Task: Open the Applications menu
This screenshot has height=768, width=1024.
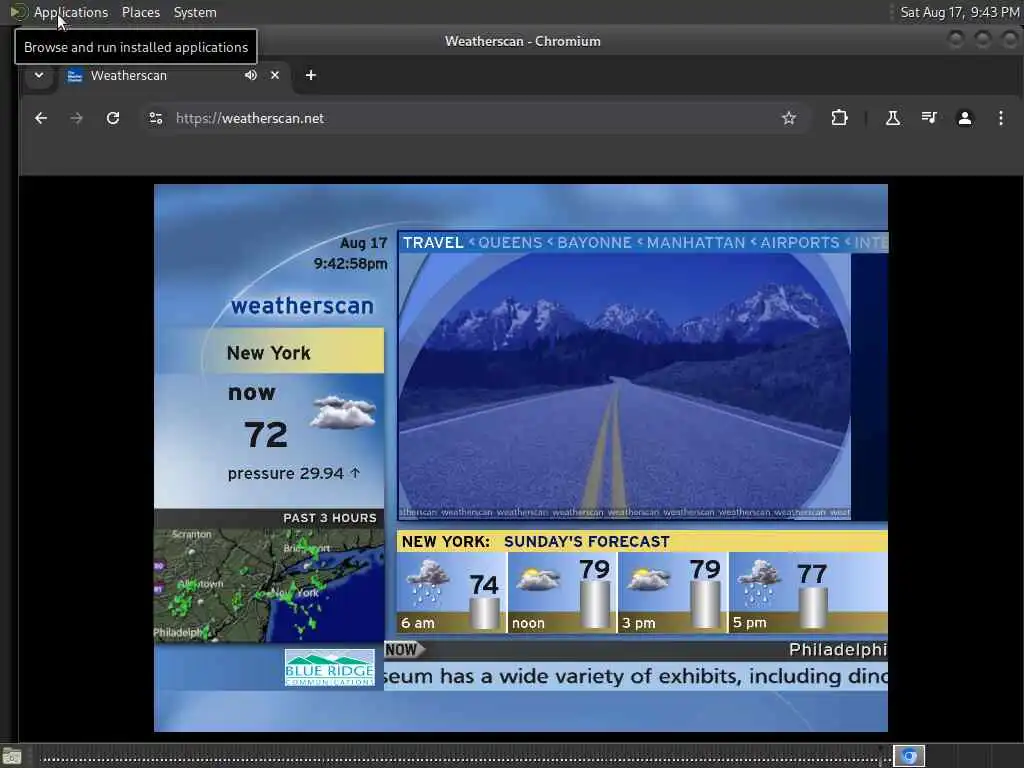Action: pyautogui.click(x=71, y=12)
